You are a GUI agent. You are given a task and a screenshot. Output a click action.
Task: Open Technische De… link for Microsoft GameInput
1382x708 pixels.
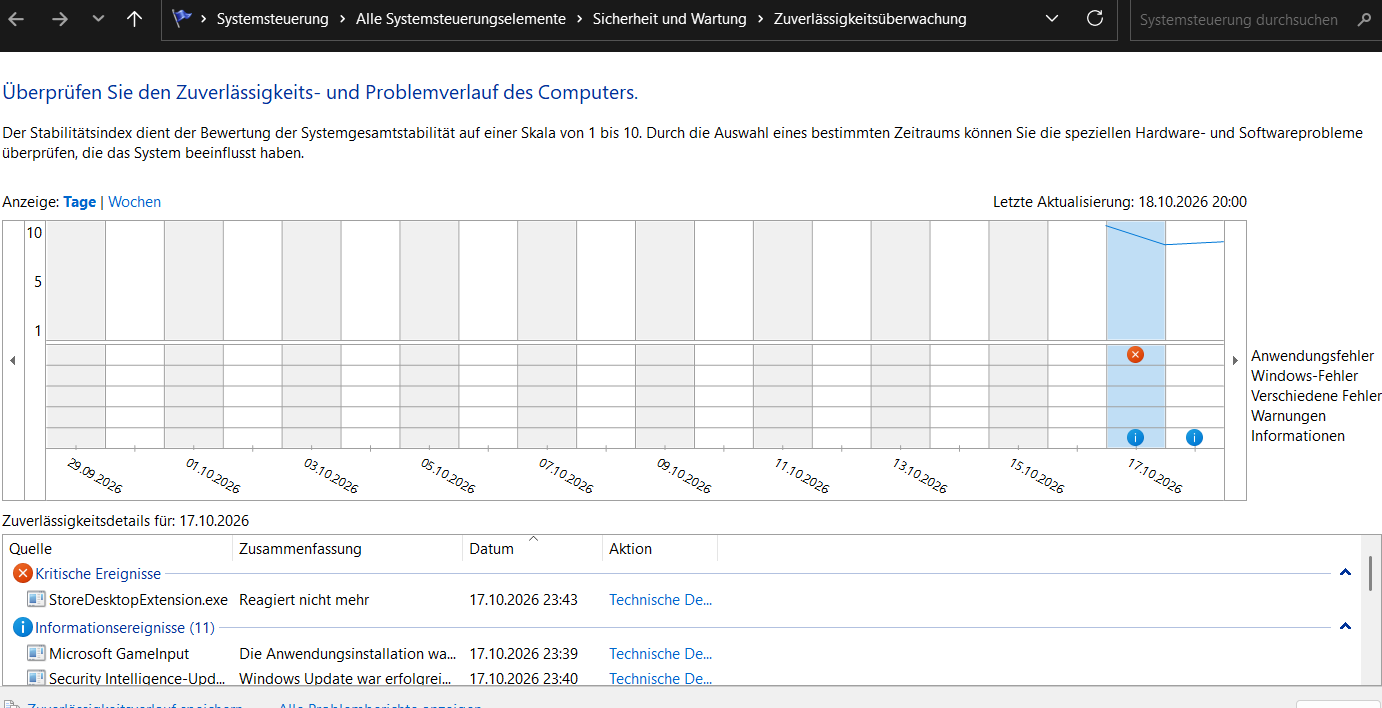pos(661,654)
